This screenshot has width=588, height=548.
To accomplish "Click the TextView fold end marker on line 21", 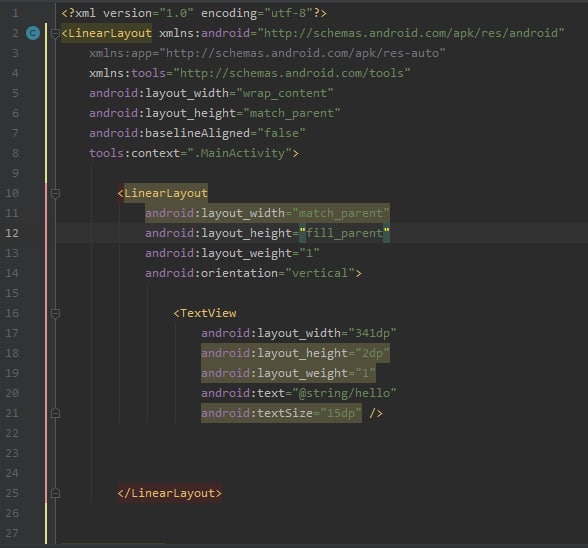I will [x=55, y=413].
